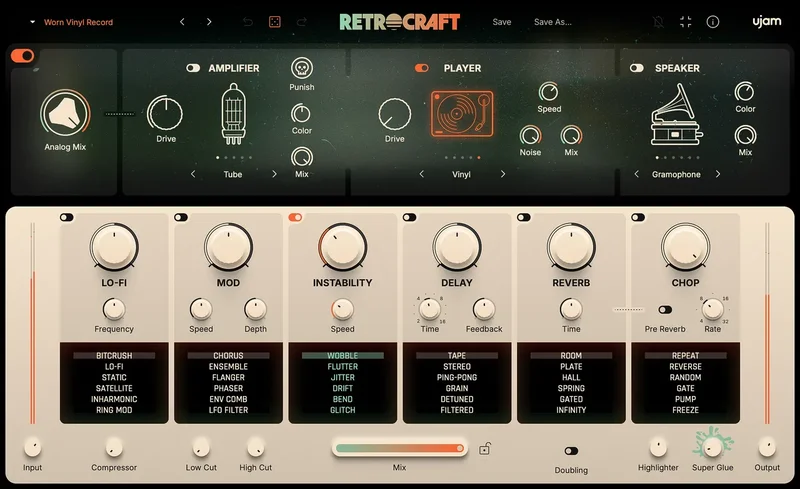Image resolution: width=800 pixels, height=489 pixels.
Task: Open the Worn Vinyl Record preset dropdown
Action: pyautogui.click(x=71, y=22)
